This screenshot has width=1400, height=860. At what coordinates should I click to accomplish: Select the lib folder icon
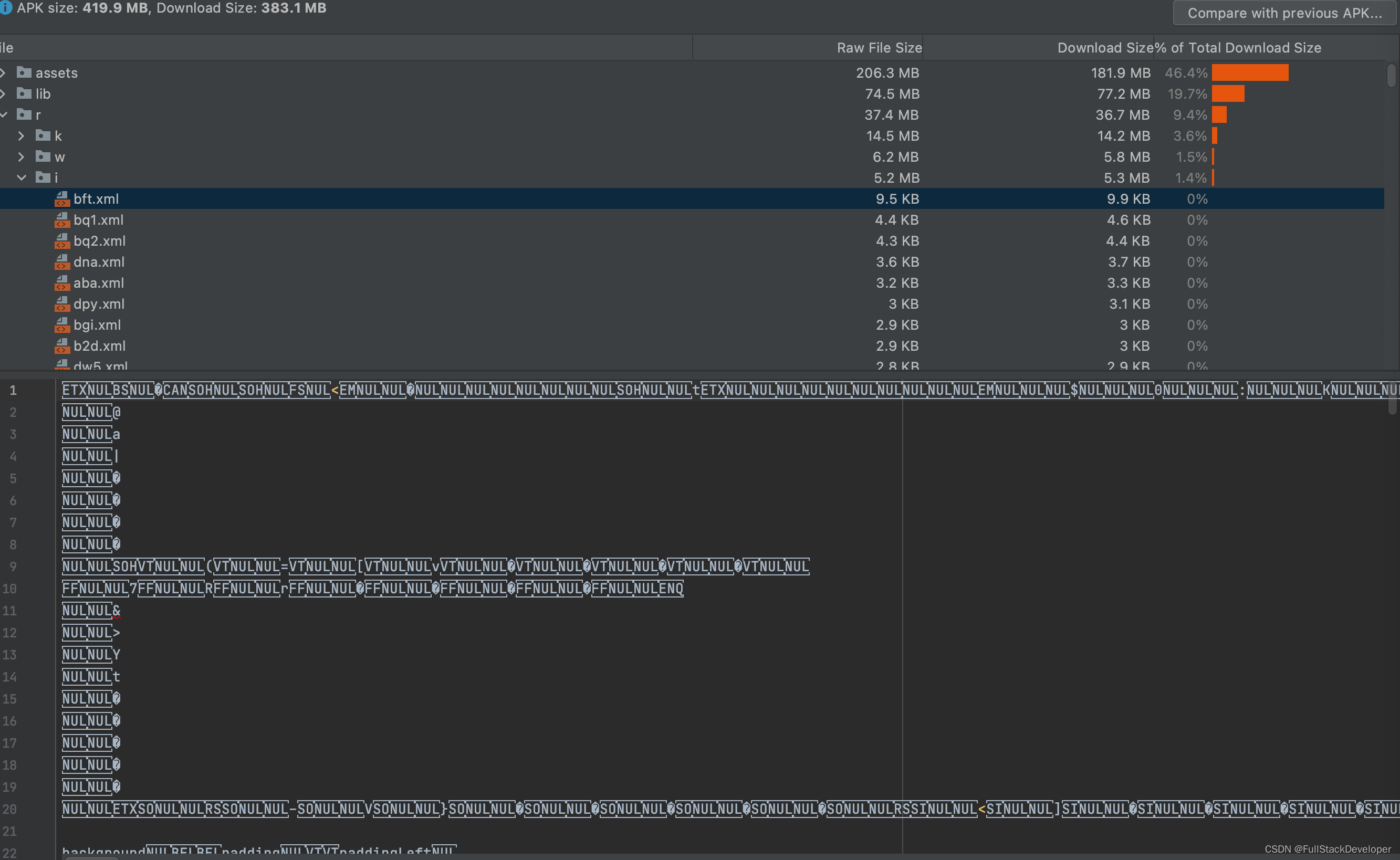24,93
